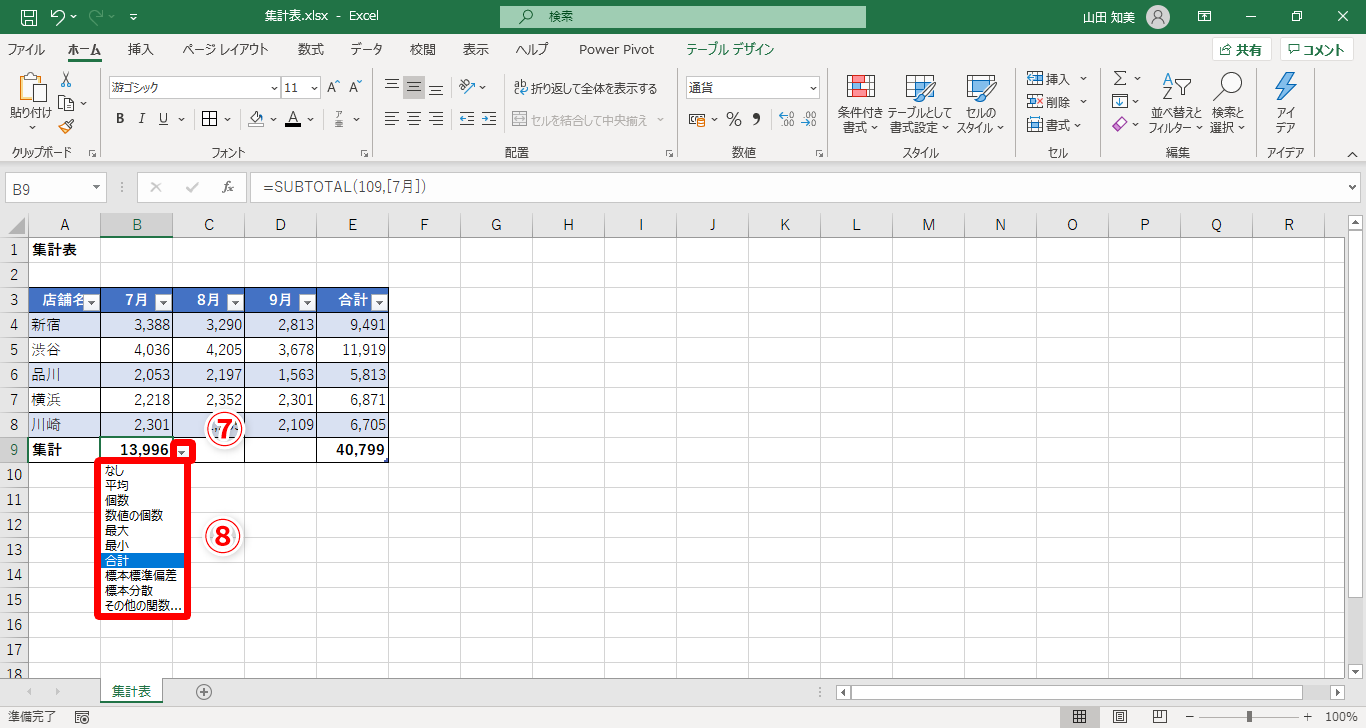
Task: Click the Insert Function fx icon
Action: point(228,187)
